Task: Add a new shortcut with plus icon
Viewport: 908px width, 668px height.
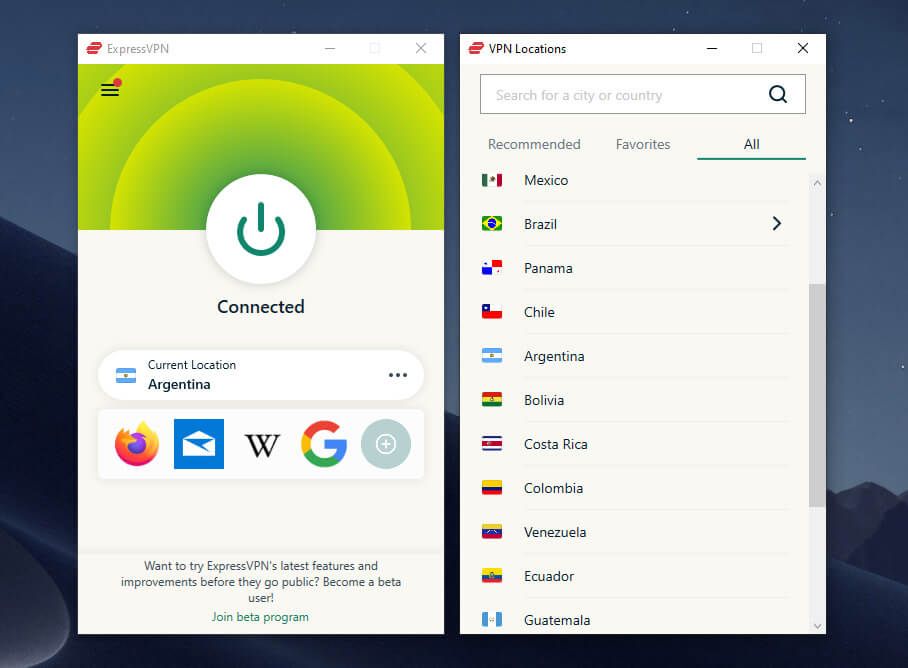Action: pyautogui.click(x=386, y=443)
